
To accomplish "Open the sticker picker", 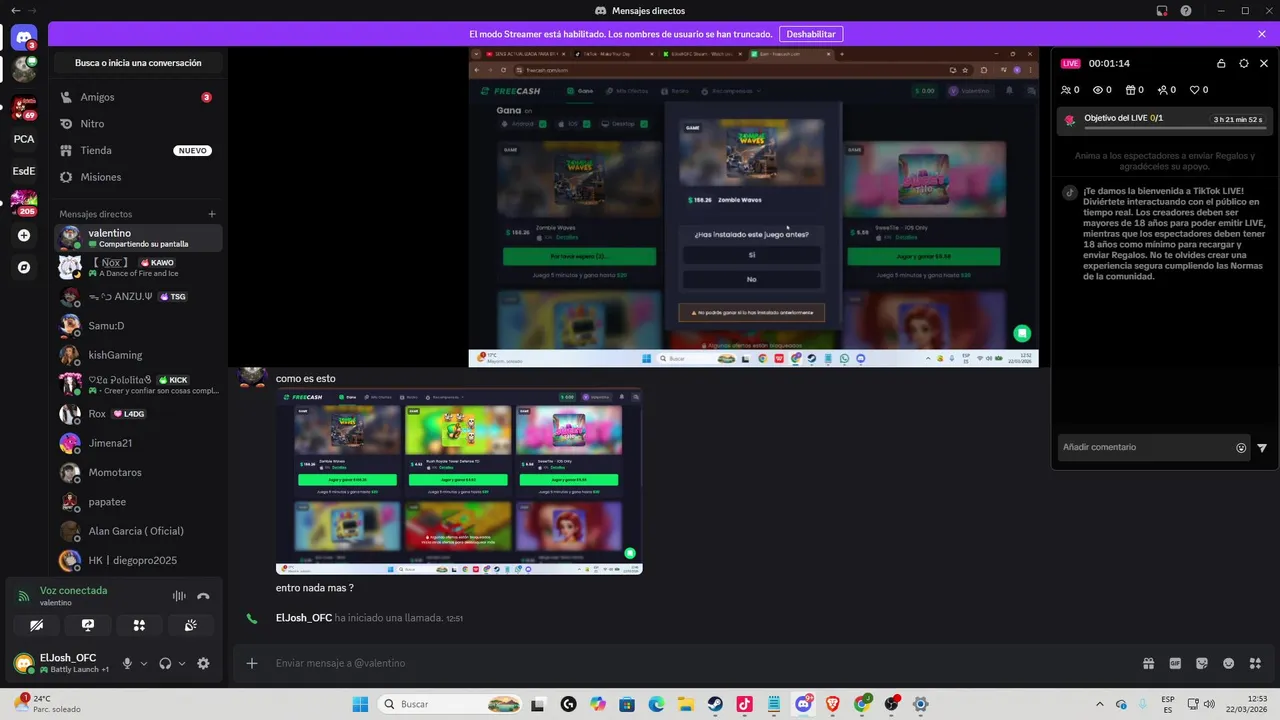I will point(1202,663).
